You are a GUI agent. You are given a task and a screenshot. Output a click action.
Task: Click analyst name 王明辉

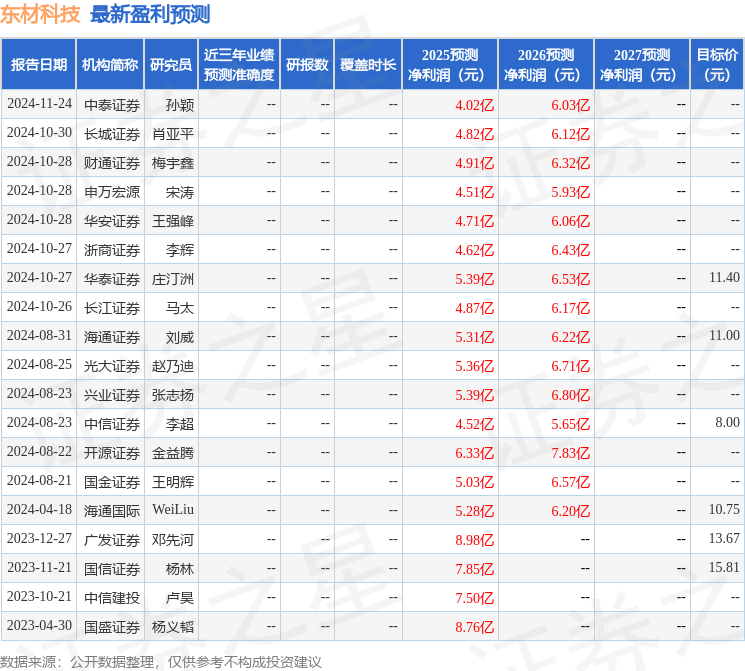(x=173, y=482)
